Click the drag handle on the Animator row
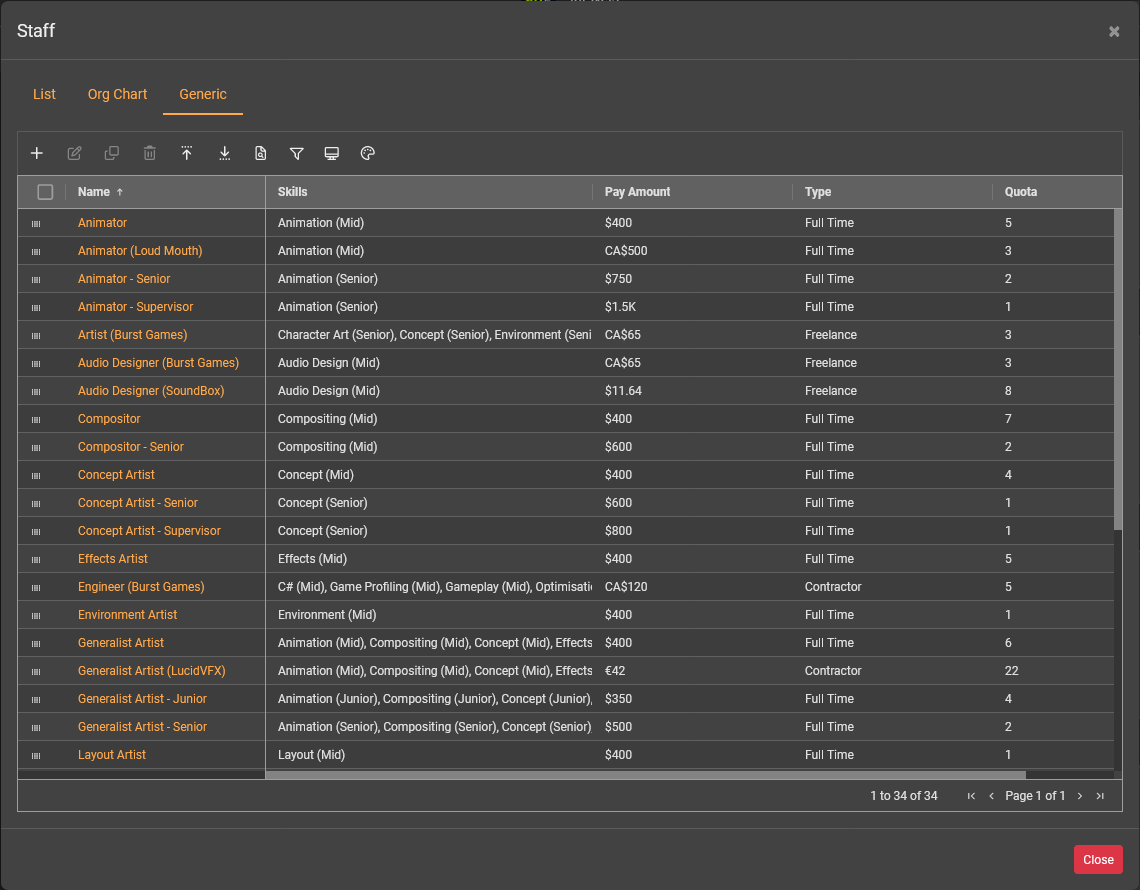This screenshot has height=890, width=1140. click(36, 224)
